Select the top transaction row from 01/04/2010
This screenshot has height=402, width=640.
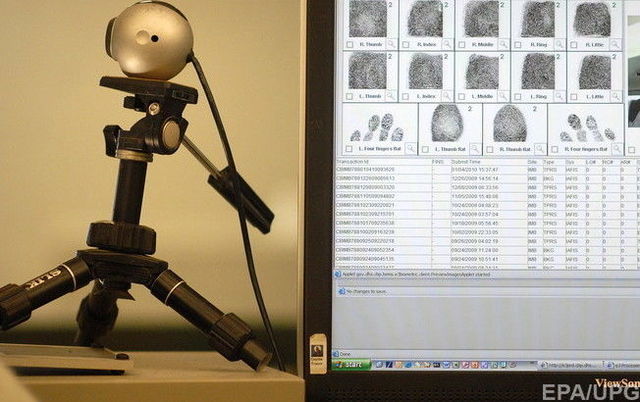point(420,170)
